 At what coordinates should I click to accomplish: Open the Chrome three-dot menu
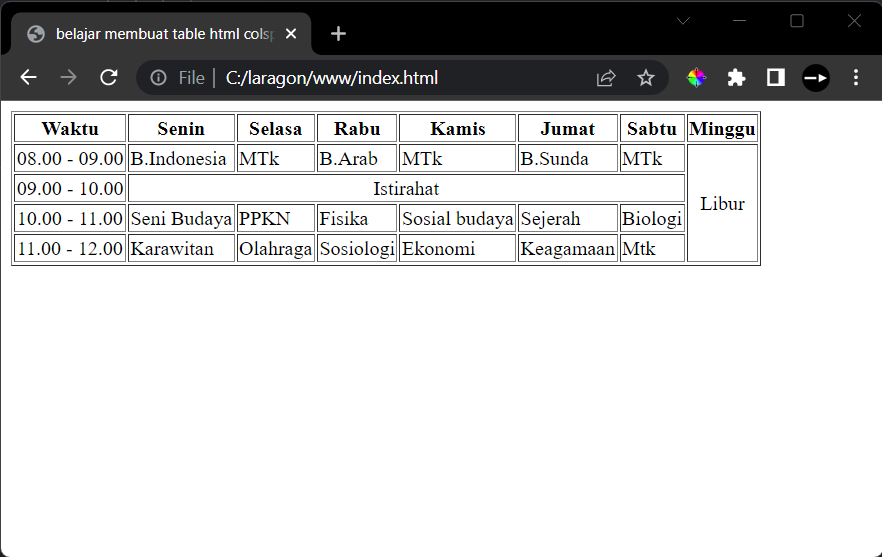856,78
